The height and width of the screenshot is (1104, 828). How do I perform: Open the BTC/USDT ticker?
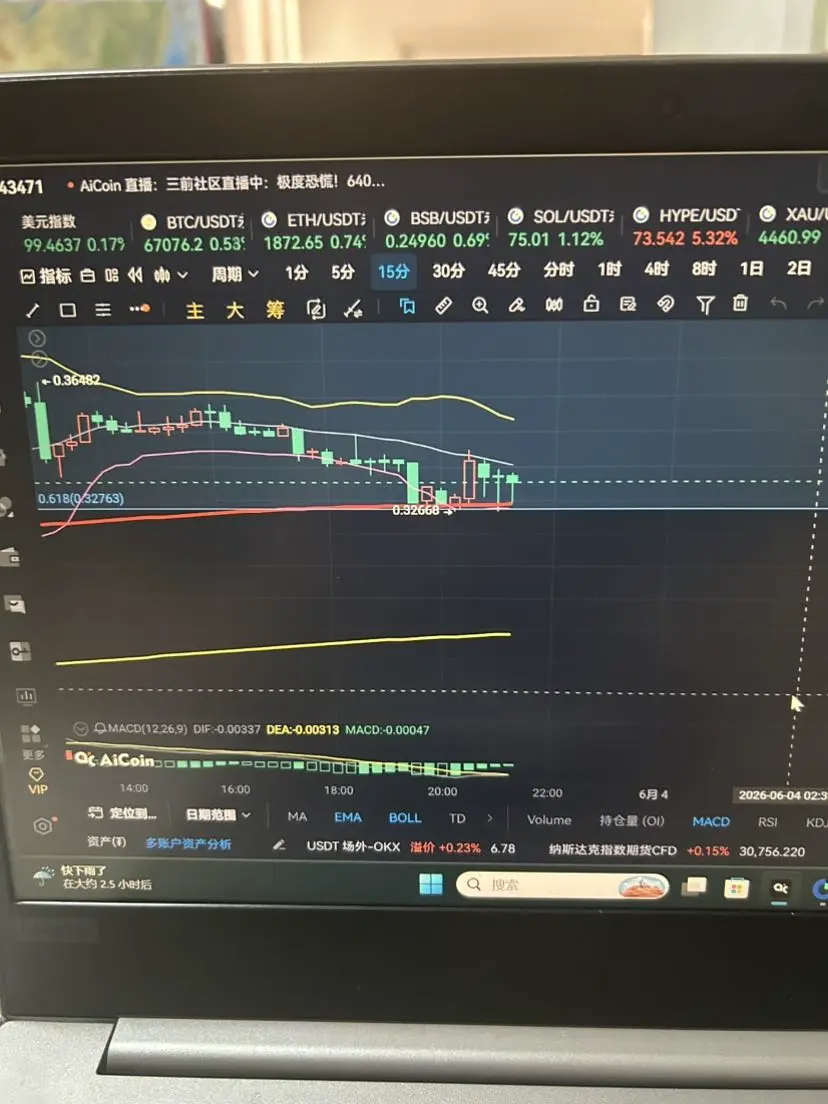point(192,233)
